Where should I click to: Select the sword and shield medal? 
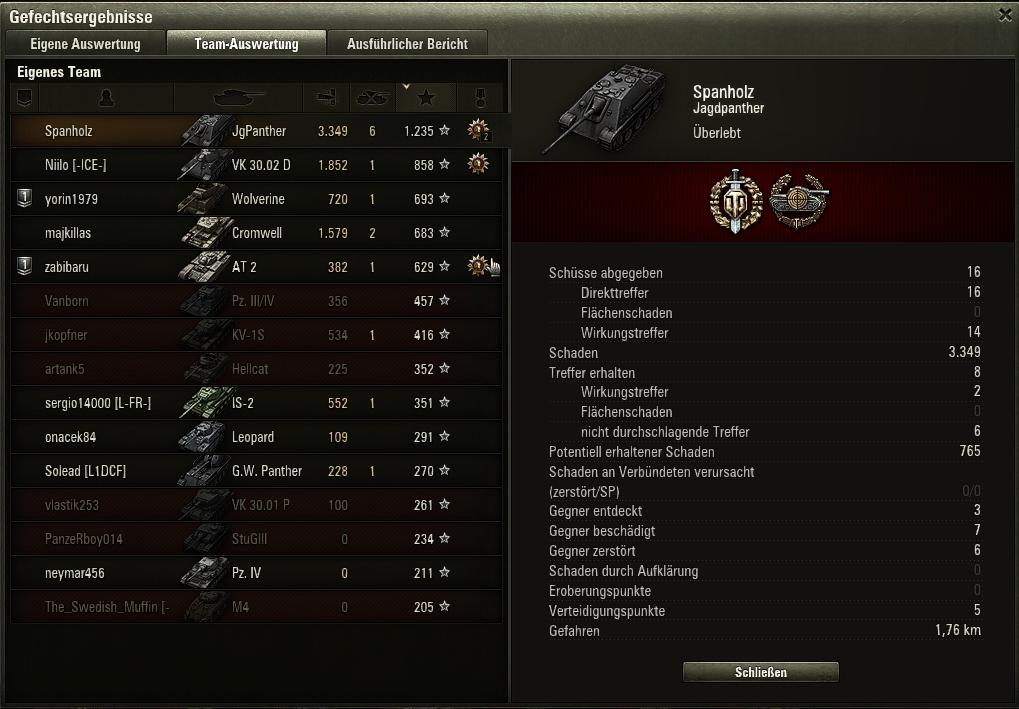736,201
